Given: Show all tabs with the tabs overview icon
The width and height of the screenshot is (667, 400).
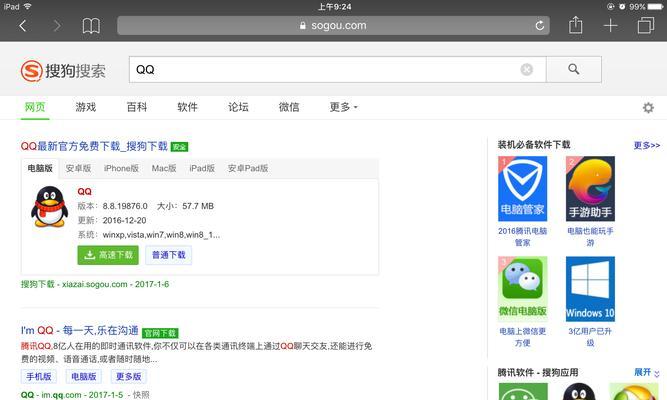Looking at the screenshot, I should 646,25.
